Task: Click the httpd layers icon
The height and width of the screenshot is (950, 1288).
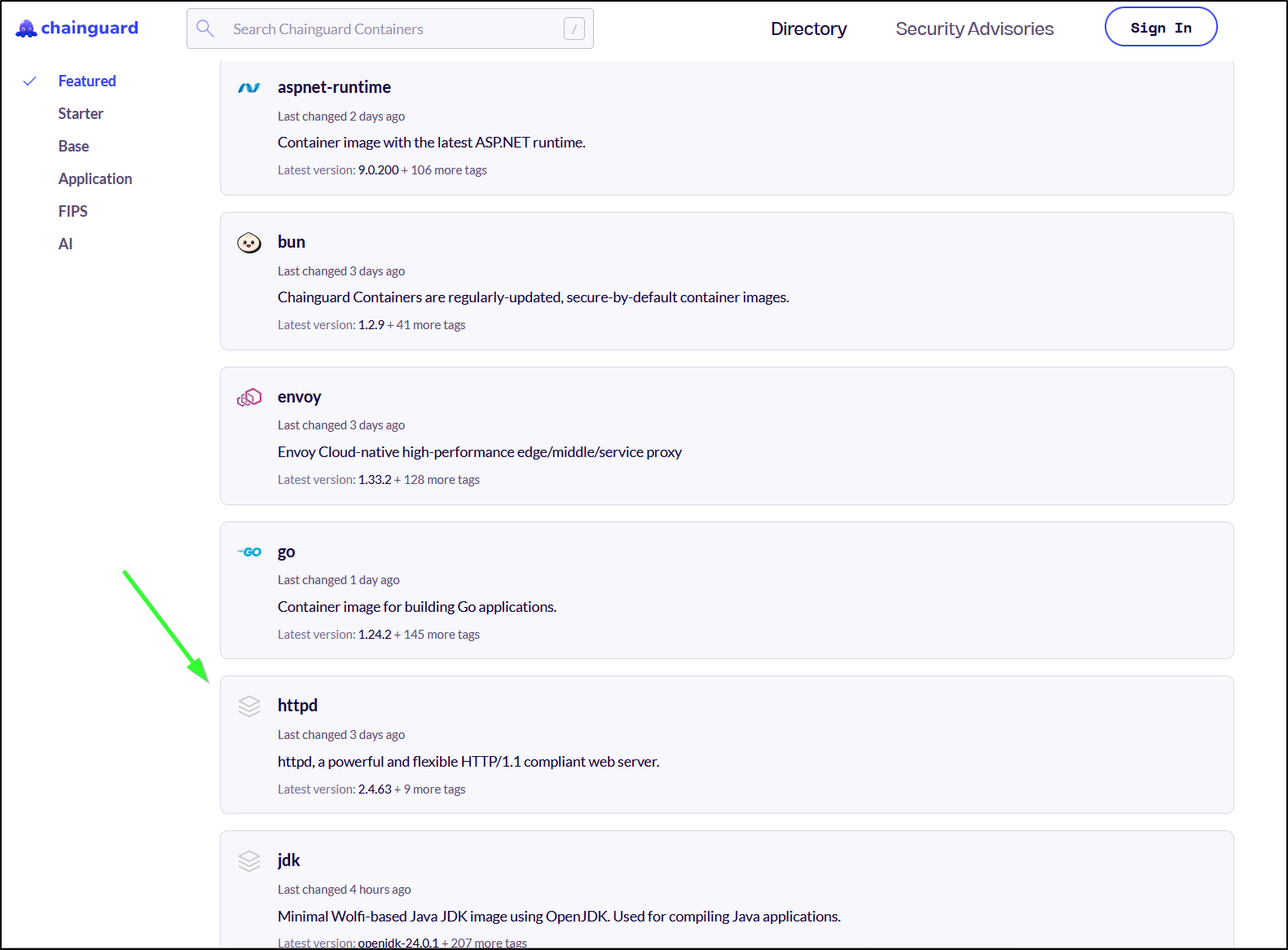Action: (249, 706)
